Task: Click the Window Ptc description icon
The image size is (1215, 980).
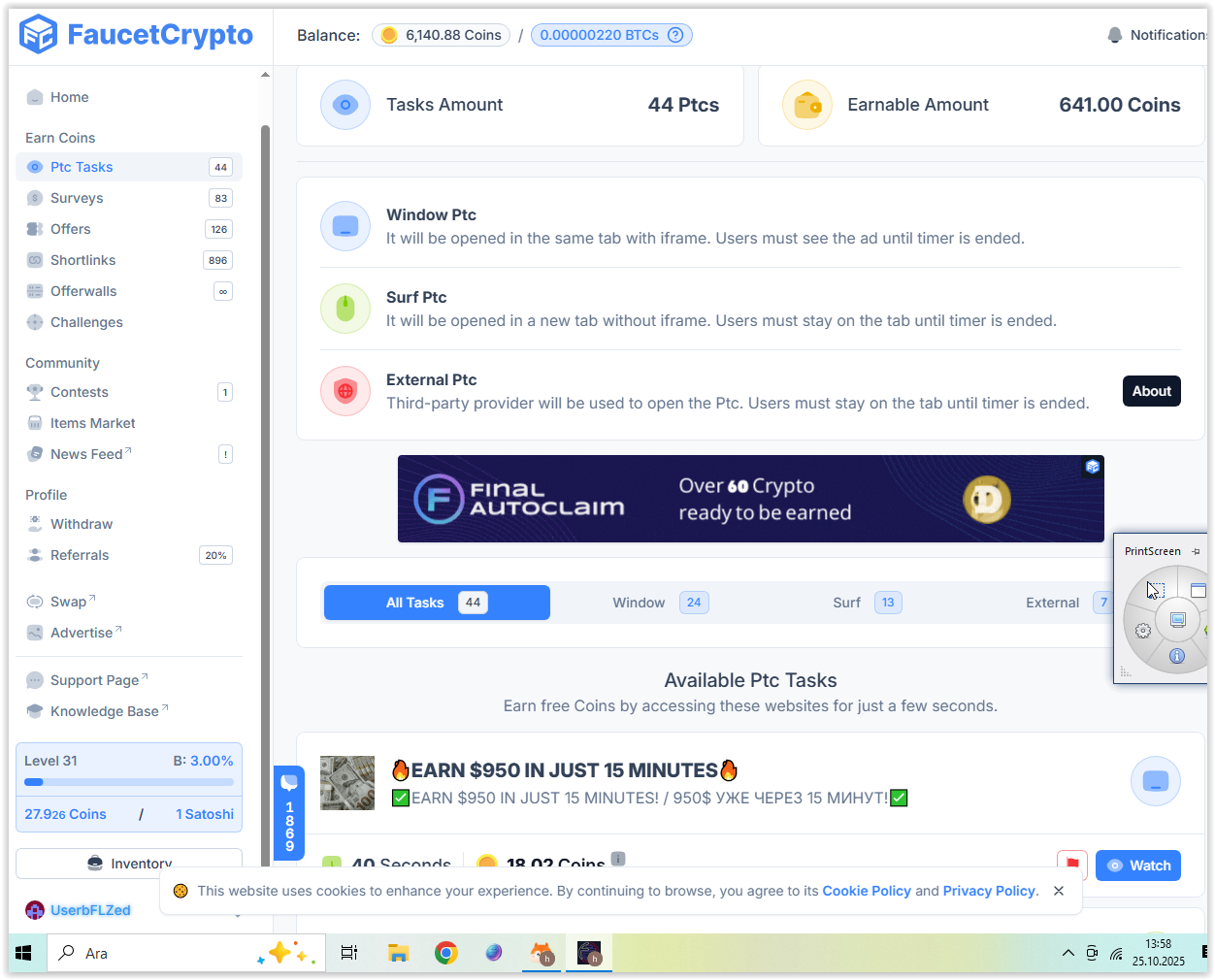Action: pyautogui.click(x=345, y=226)
